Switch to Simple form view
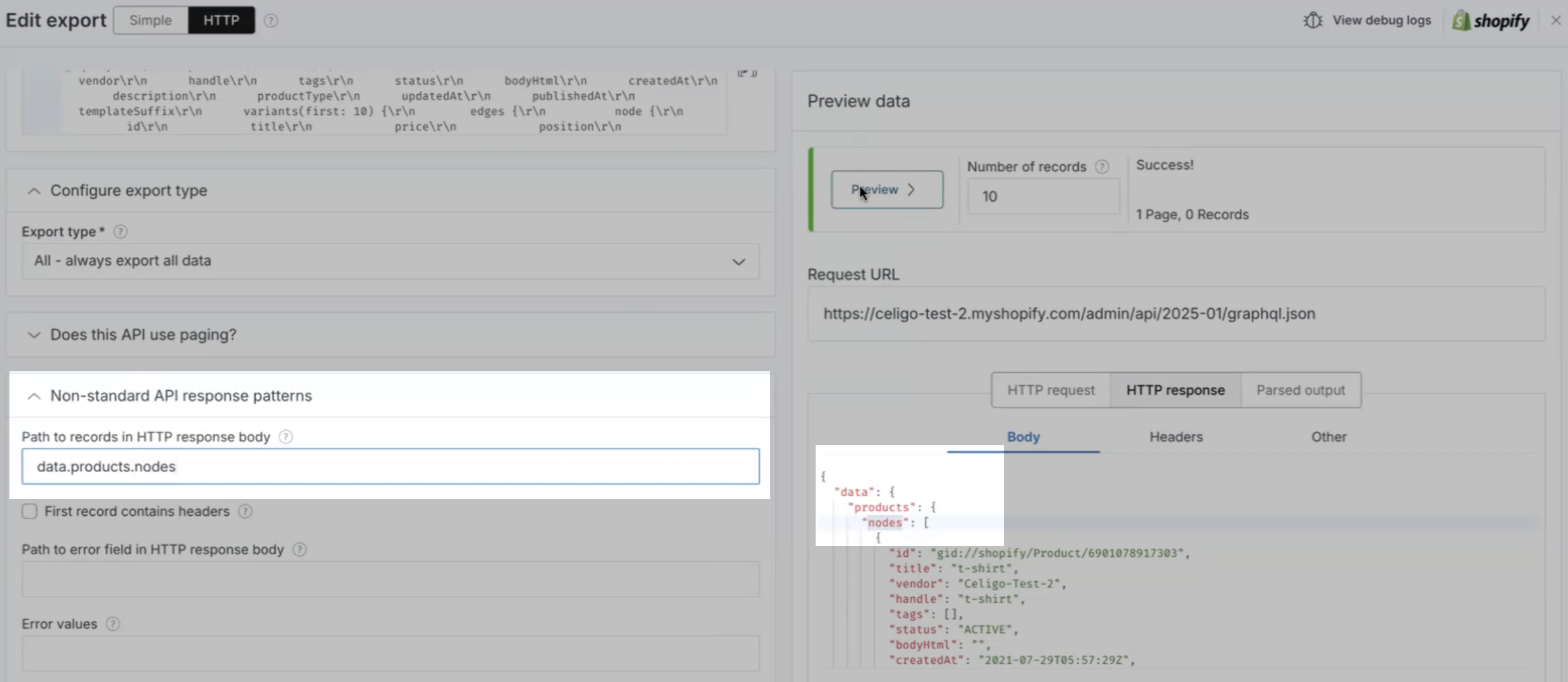This screenshot has width=1568, height=682. click(x=151, y=20)
